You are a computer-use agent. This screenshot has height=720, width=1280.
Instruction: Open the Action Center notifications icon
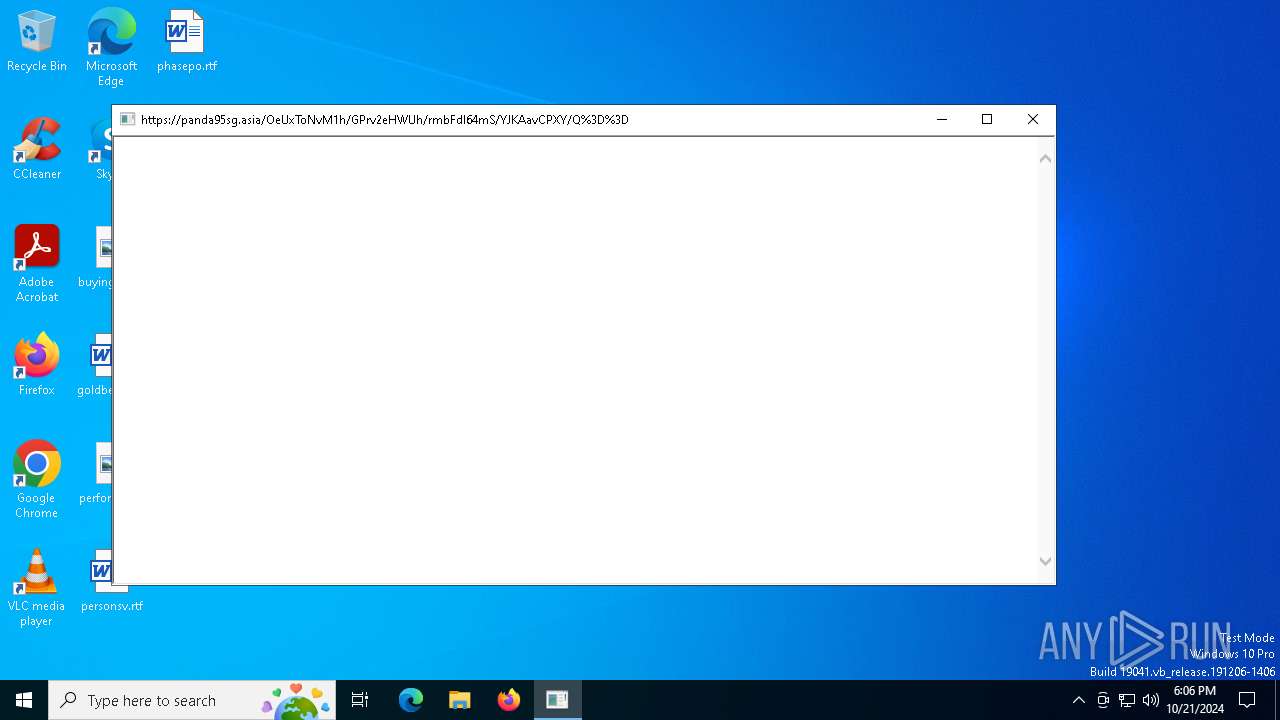(1247, 700)
